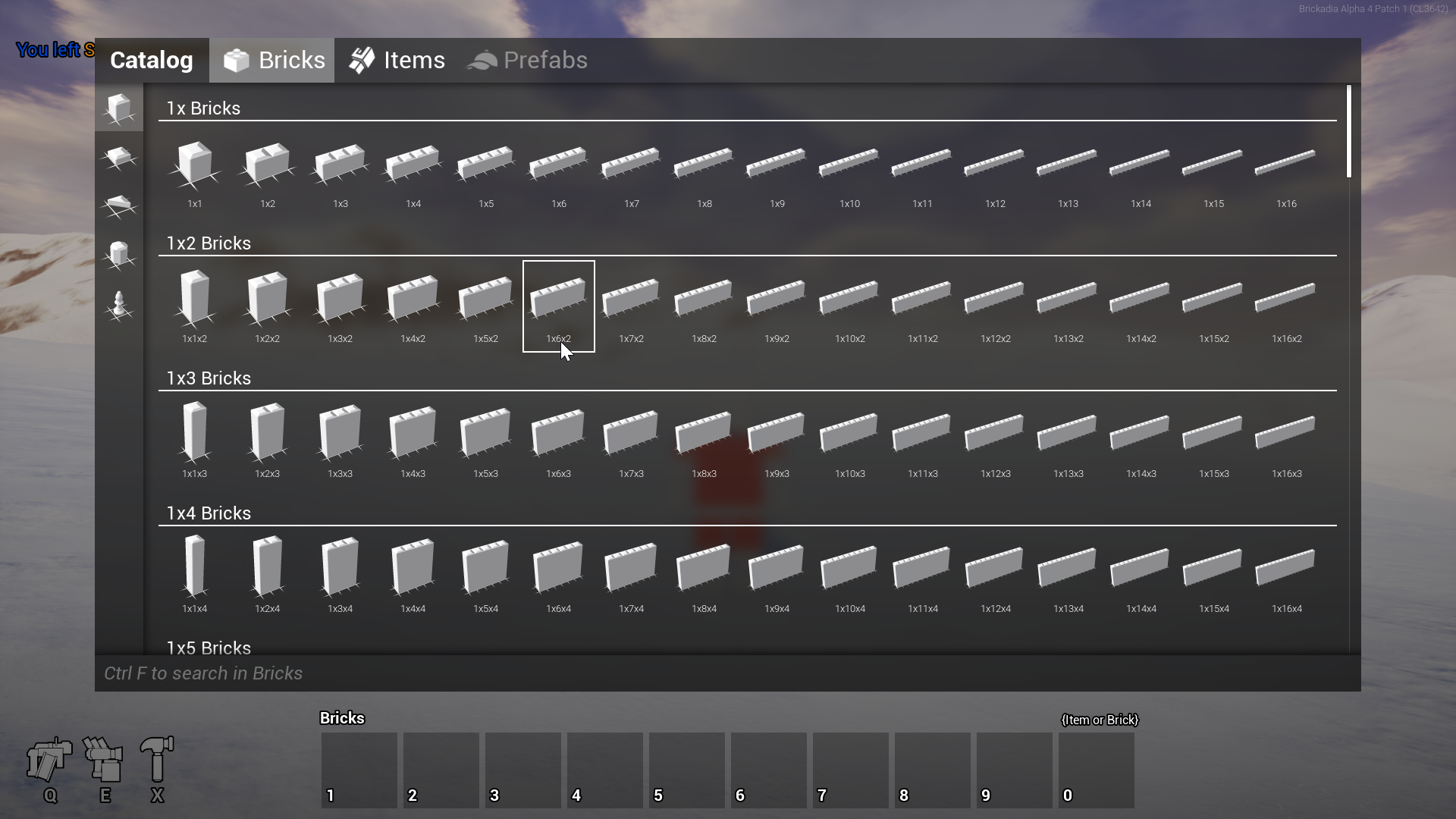The height and width of the screenshot is (819, 1456).
Task: Activate the X hammer tool icon
Action: click(x=157, y=760)
